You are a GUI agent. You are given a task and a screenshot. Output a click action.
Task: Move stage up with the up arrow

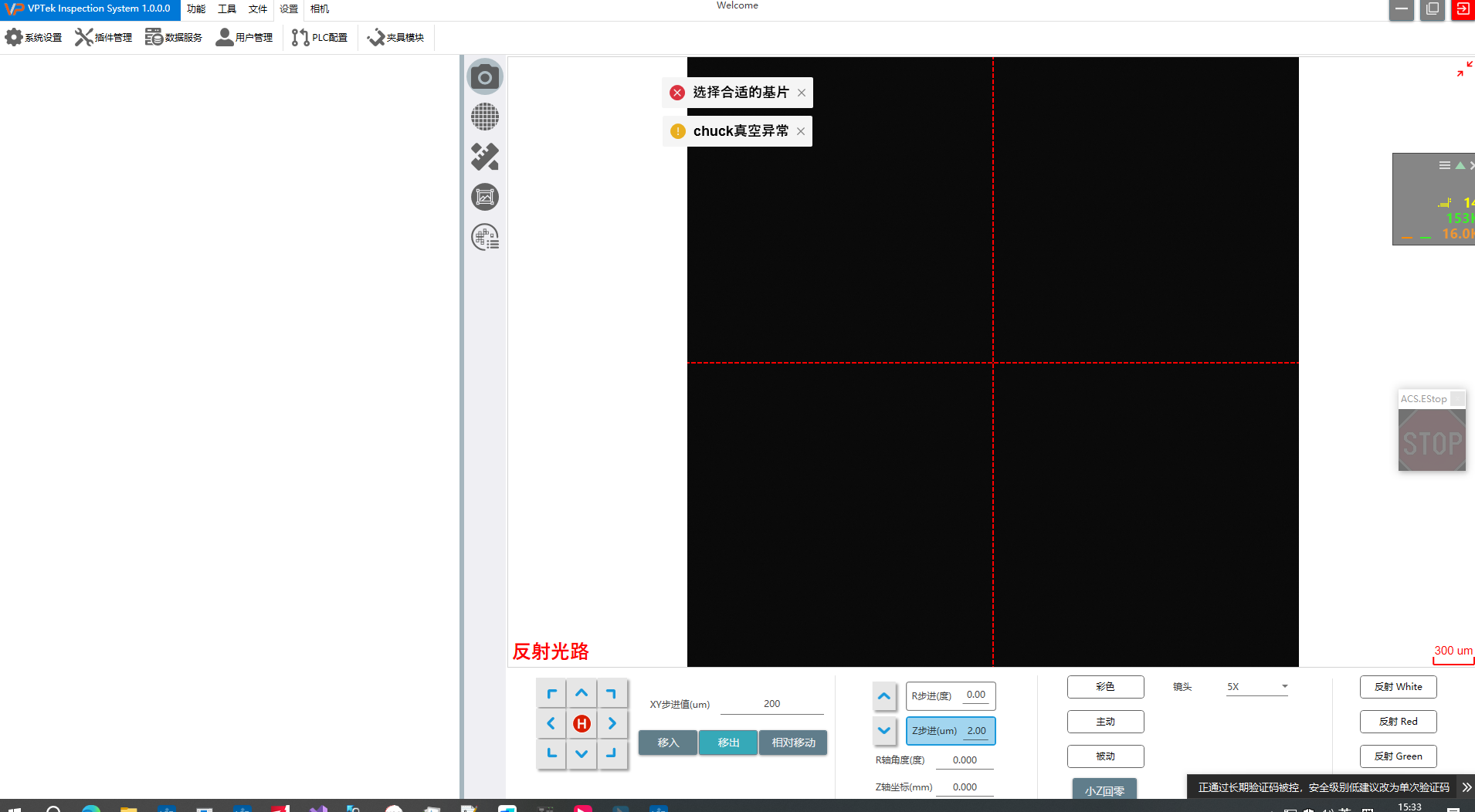[582, 694]
